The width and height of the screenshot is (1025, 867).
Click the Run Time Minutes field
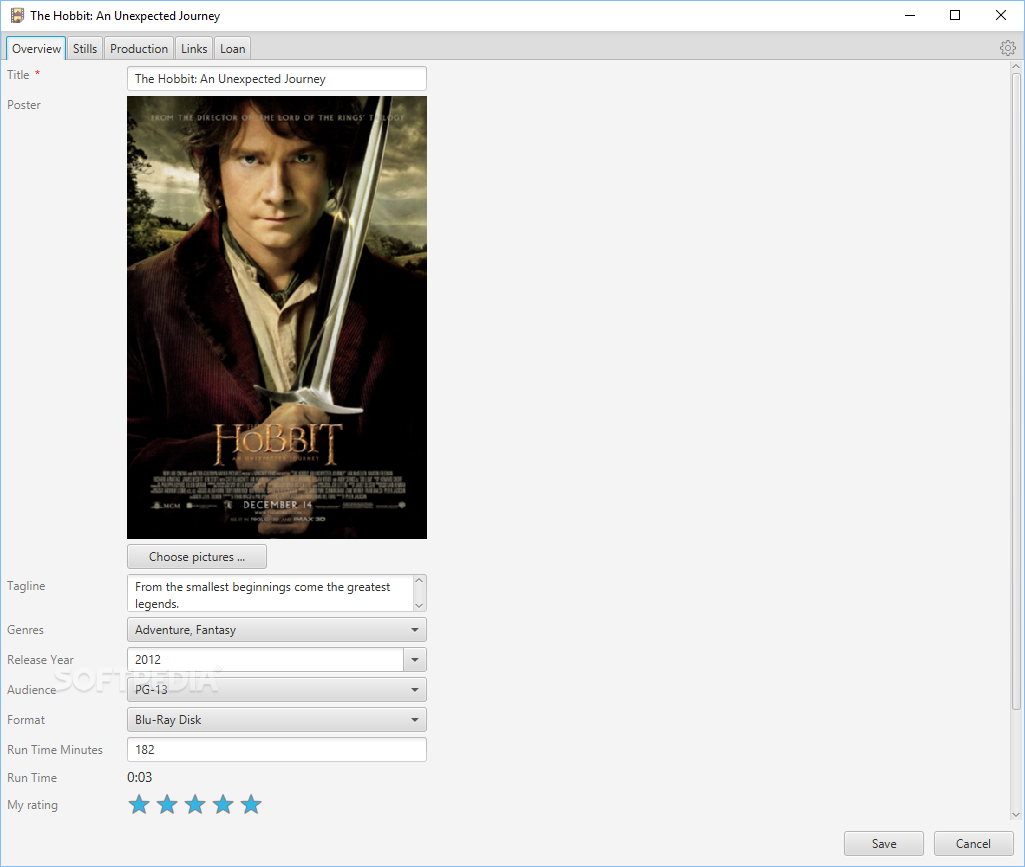(x=277, y=749)
